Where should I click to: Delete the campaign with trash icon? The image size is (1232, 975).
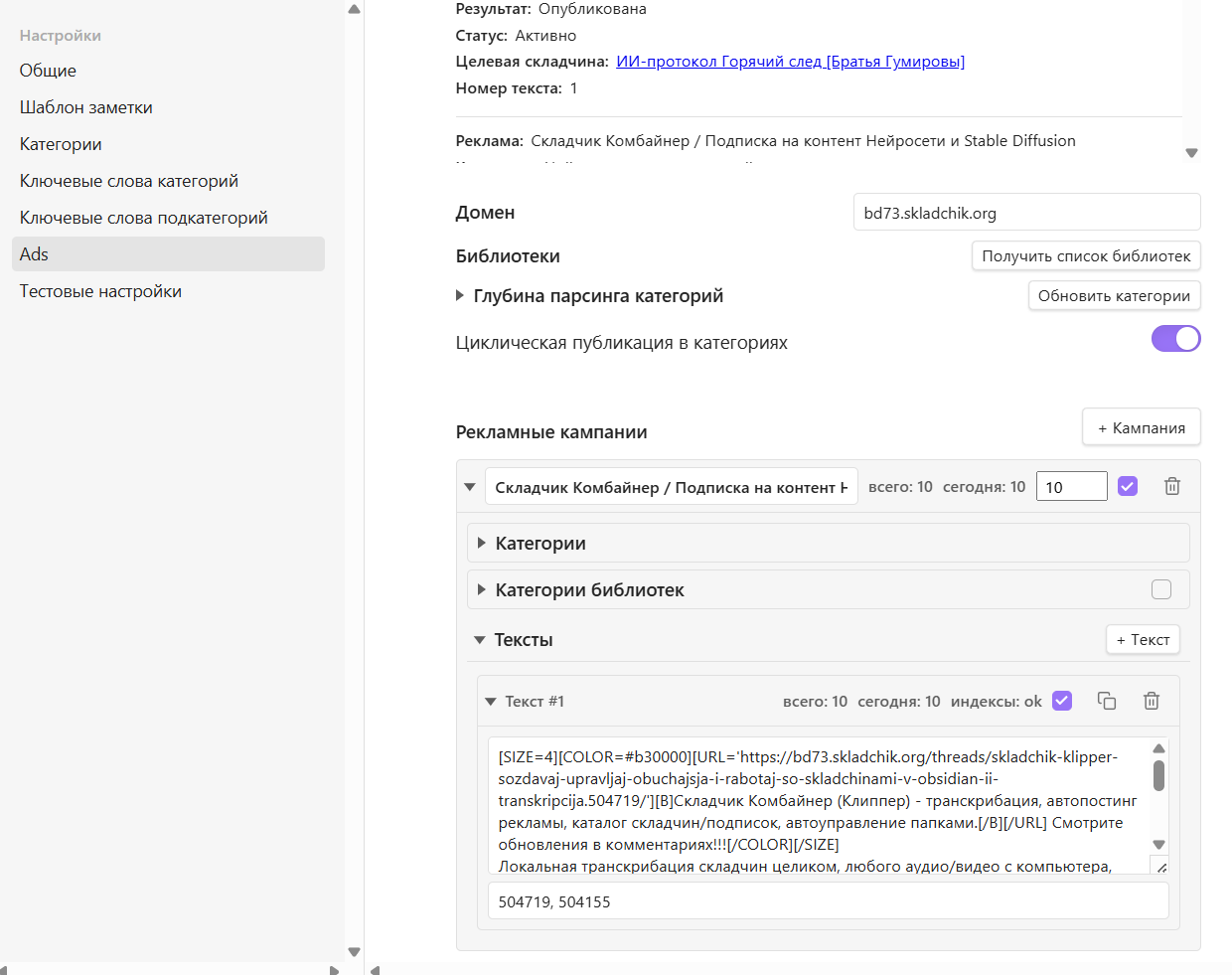tap(1172, 486)
